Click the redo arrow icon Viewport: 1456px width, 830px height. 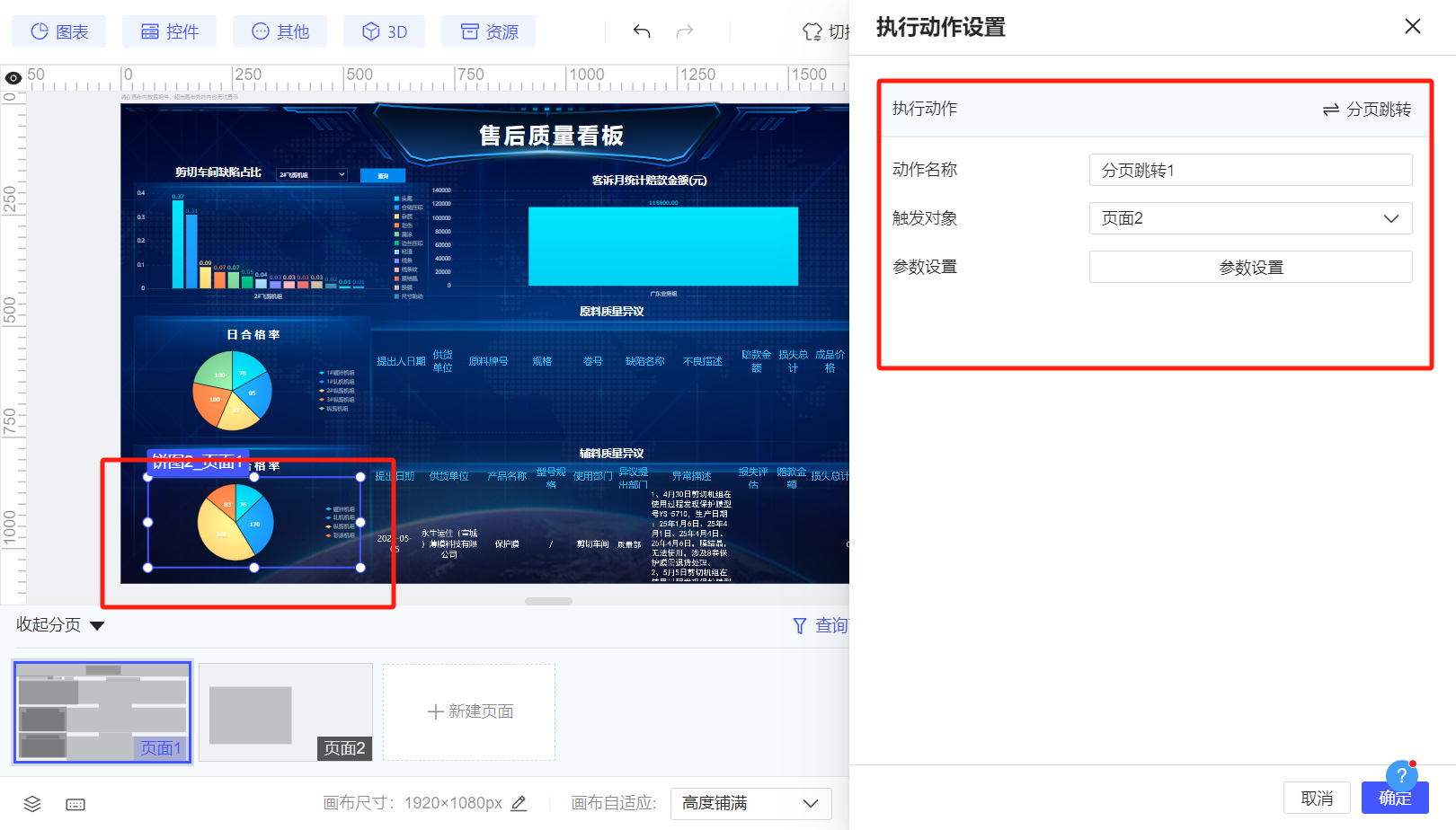point(685,31)
